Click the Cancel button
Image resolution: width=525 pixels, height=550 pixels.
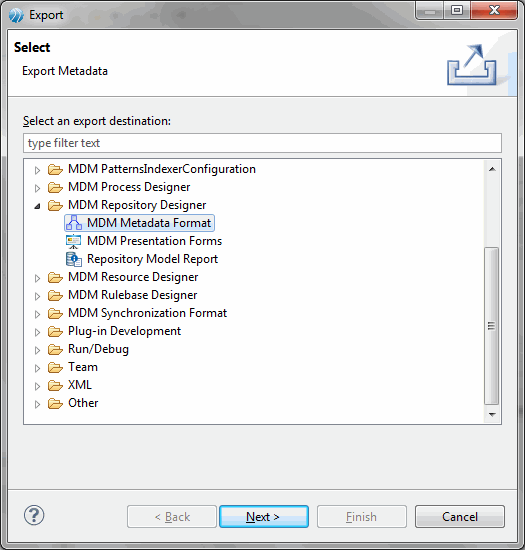(460, 517)
